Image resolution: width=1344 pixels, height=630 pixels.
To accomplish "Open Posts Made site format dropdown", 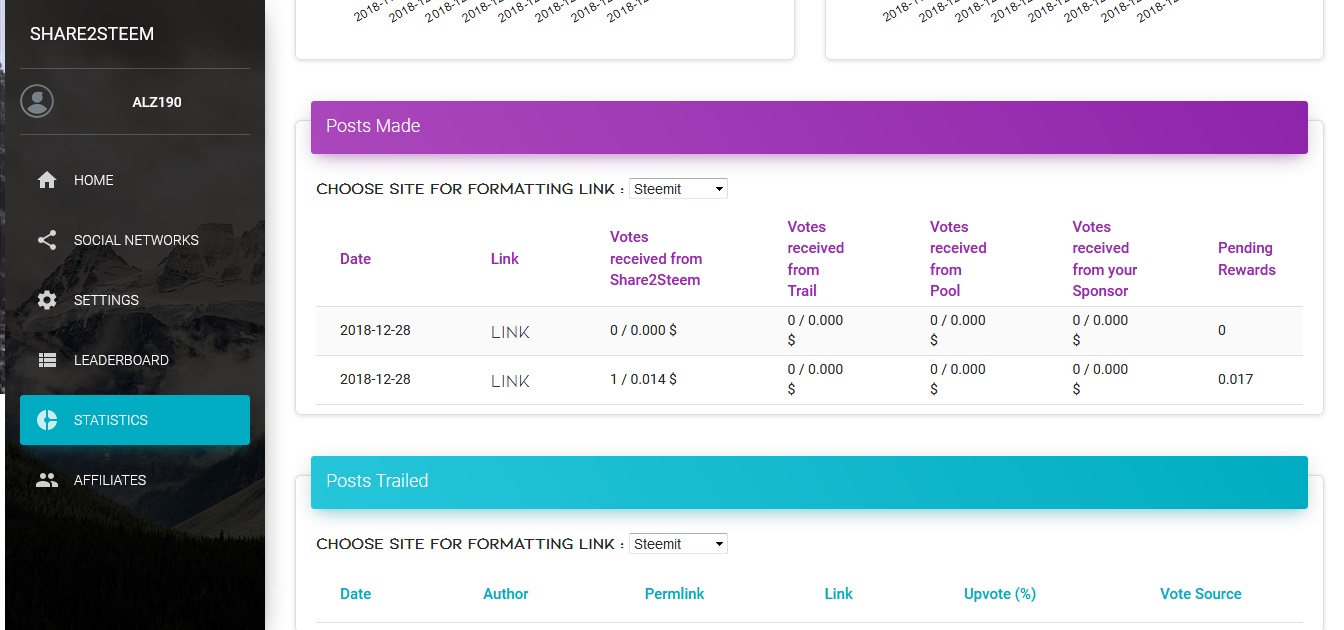I will pos(678,189).
